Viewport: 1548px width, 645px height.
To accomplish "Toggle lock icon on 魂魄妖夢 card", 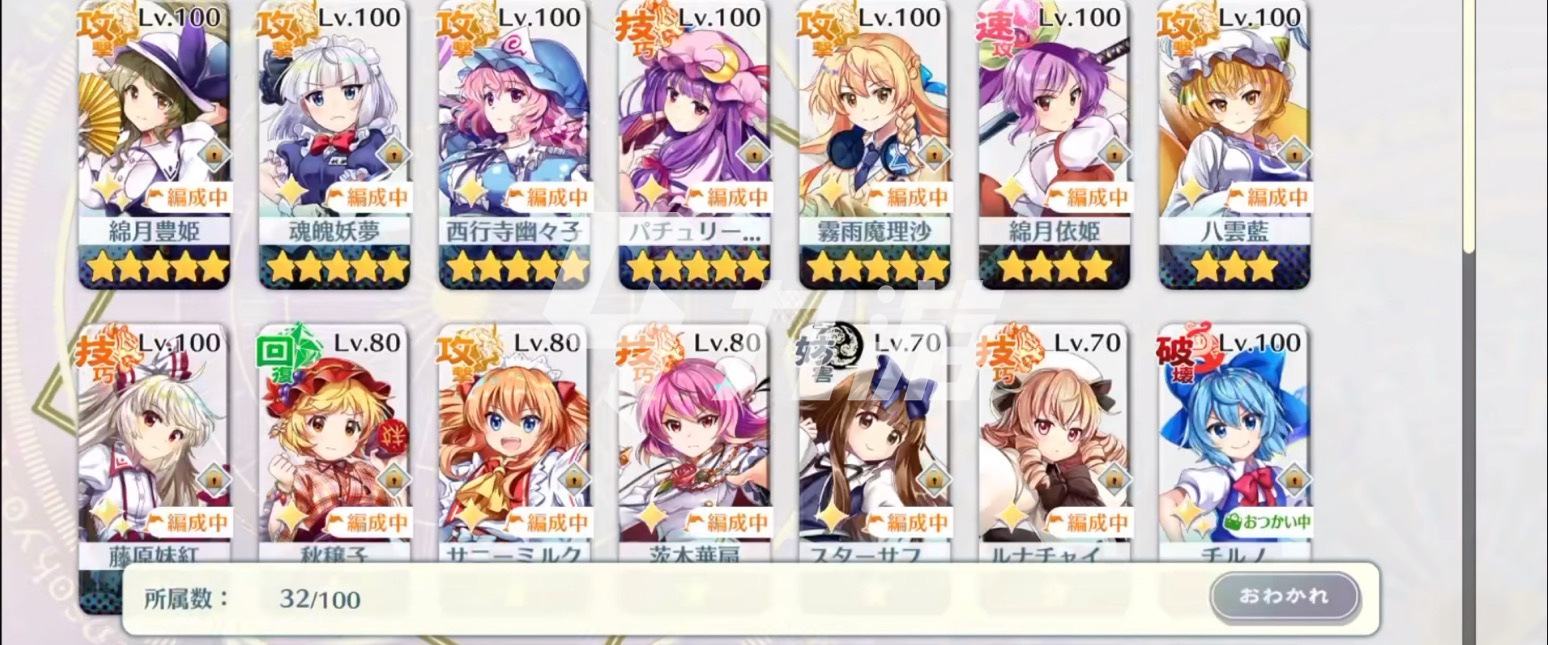I will (x=393, y=153).
